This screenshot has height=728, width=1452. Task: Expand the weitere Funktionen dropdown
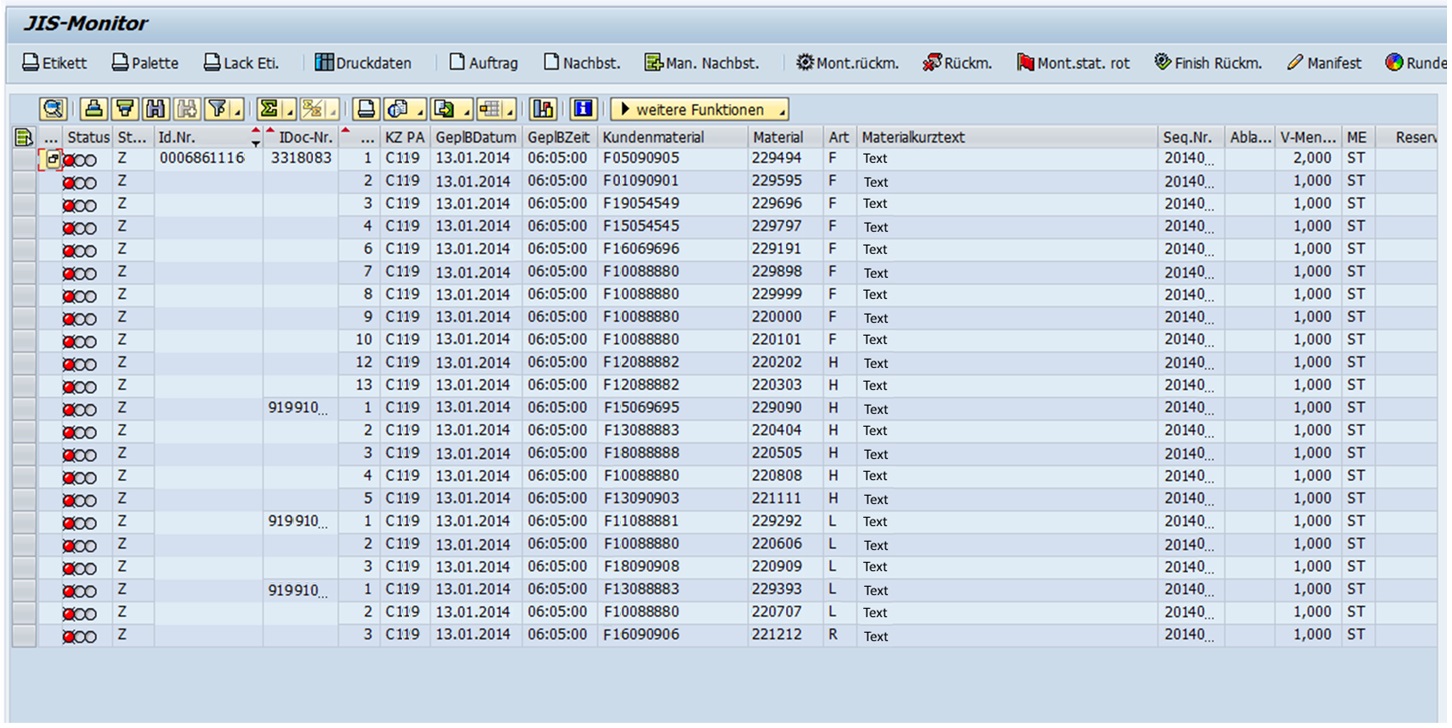[x=699, y=109]
